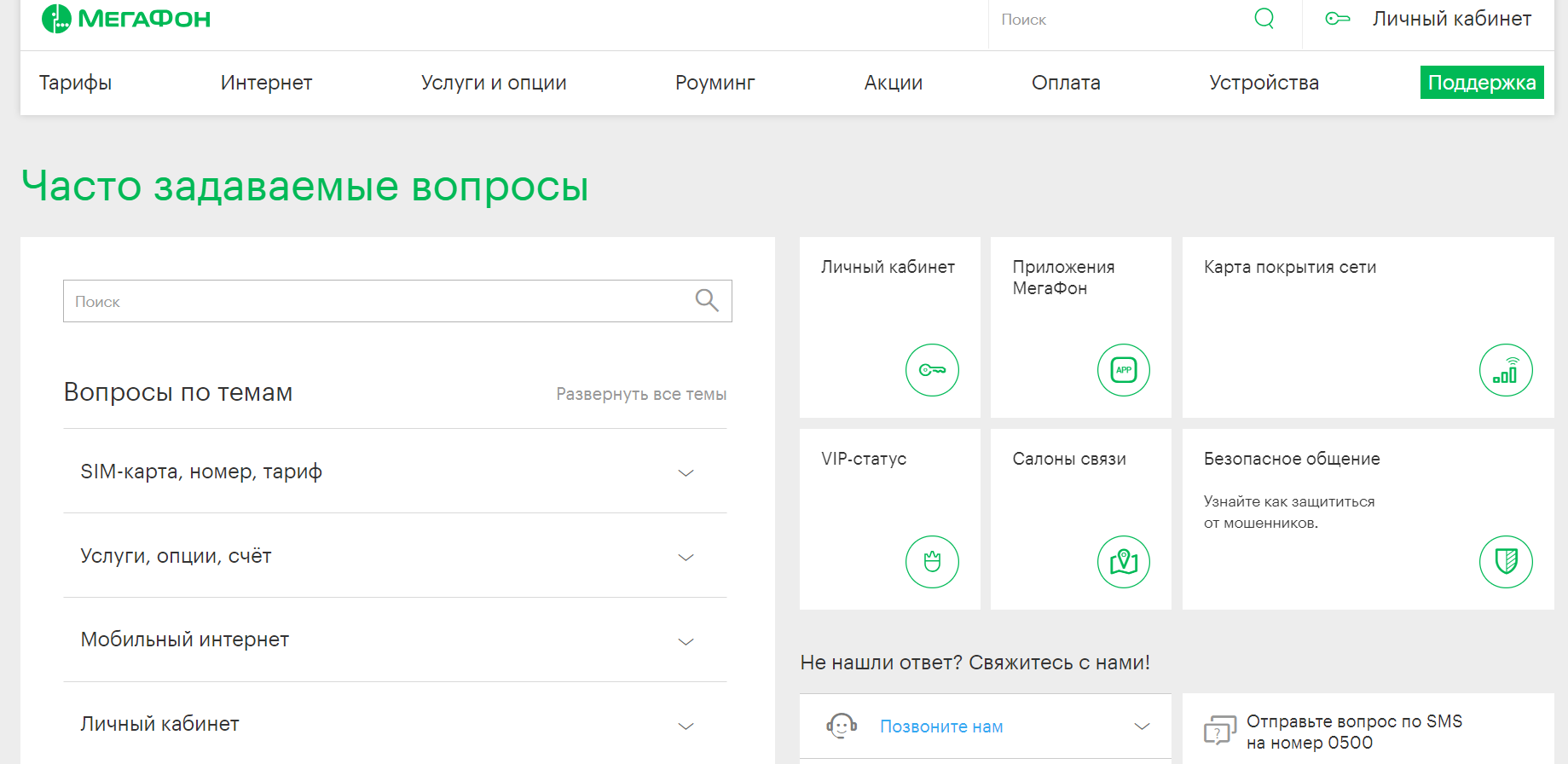
Task: Click the headset operator icon
Action: point(842,726)
